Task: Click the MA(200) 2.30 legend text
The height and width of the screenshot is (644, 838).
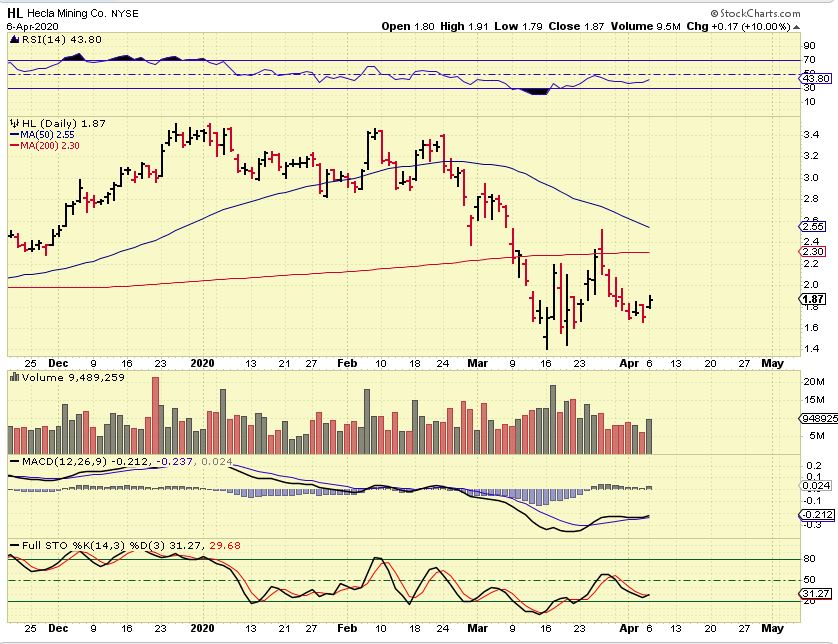Action: pos(50,145)
